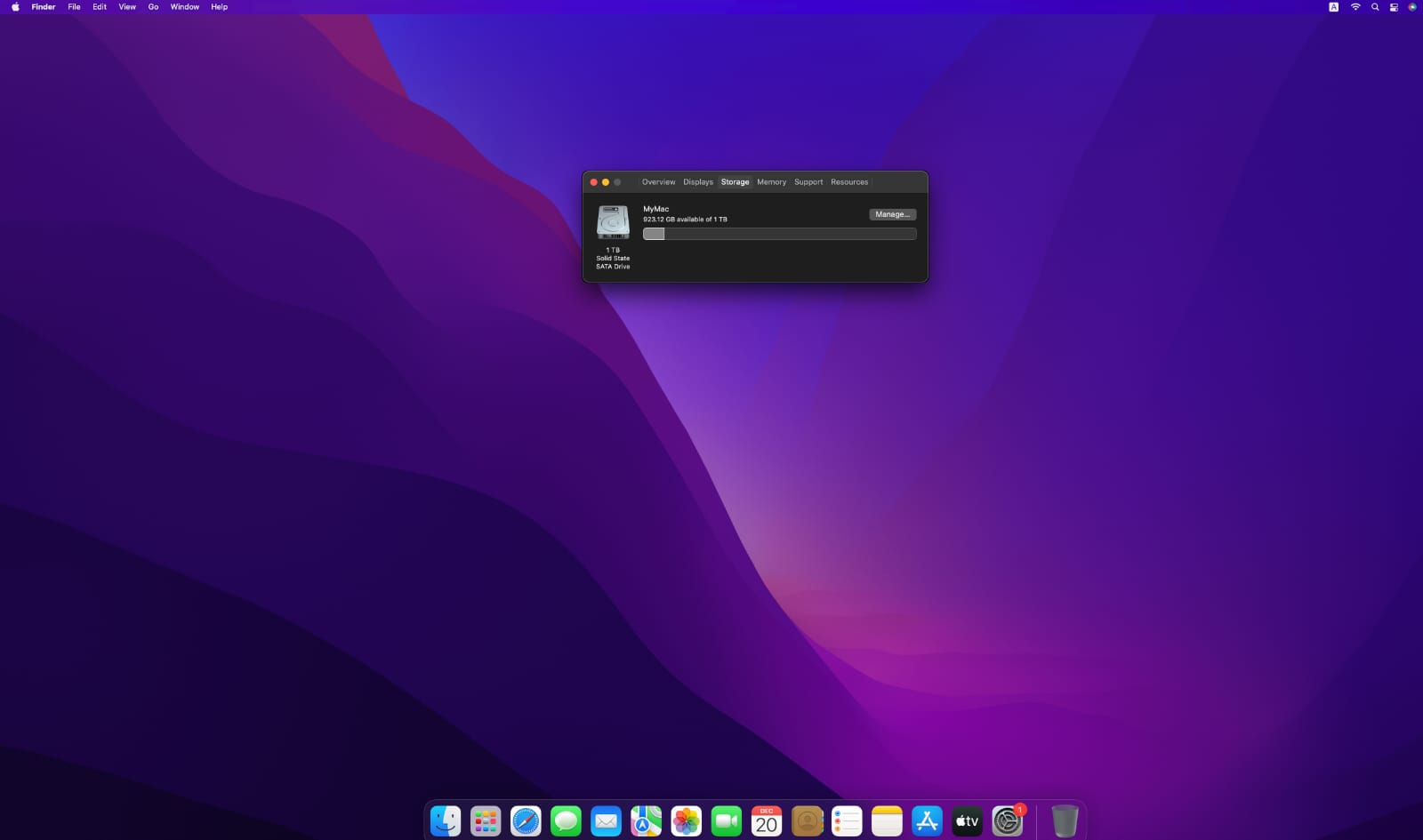The image size is (1423, 840).
Task: Click the MyMac volume name
Action: (656, 209)
